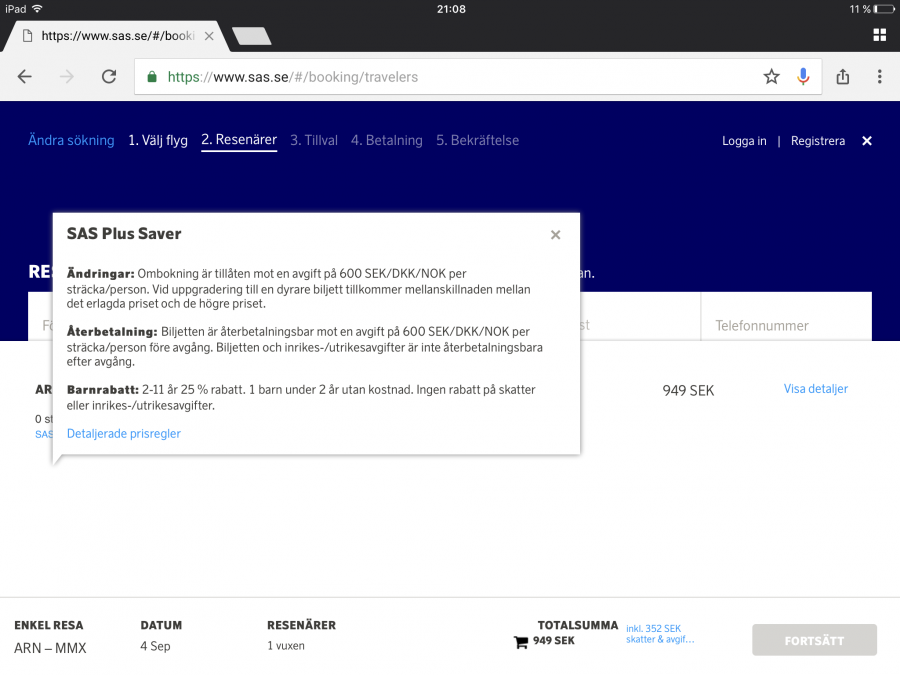Open a new browser tab
The height and width of the screenshot is (675, 900).
pos(250,36)
